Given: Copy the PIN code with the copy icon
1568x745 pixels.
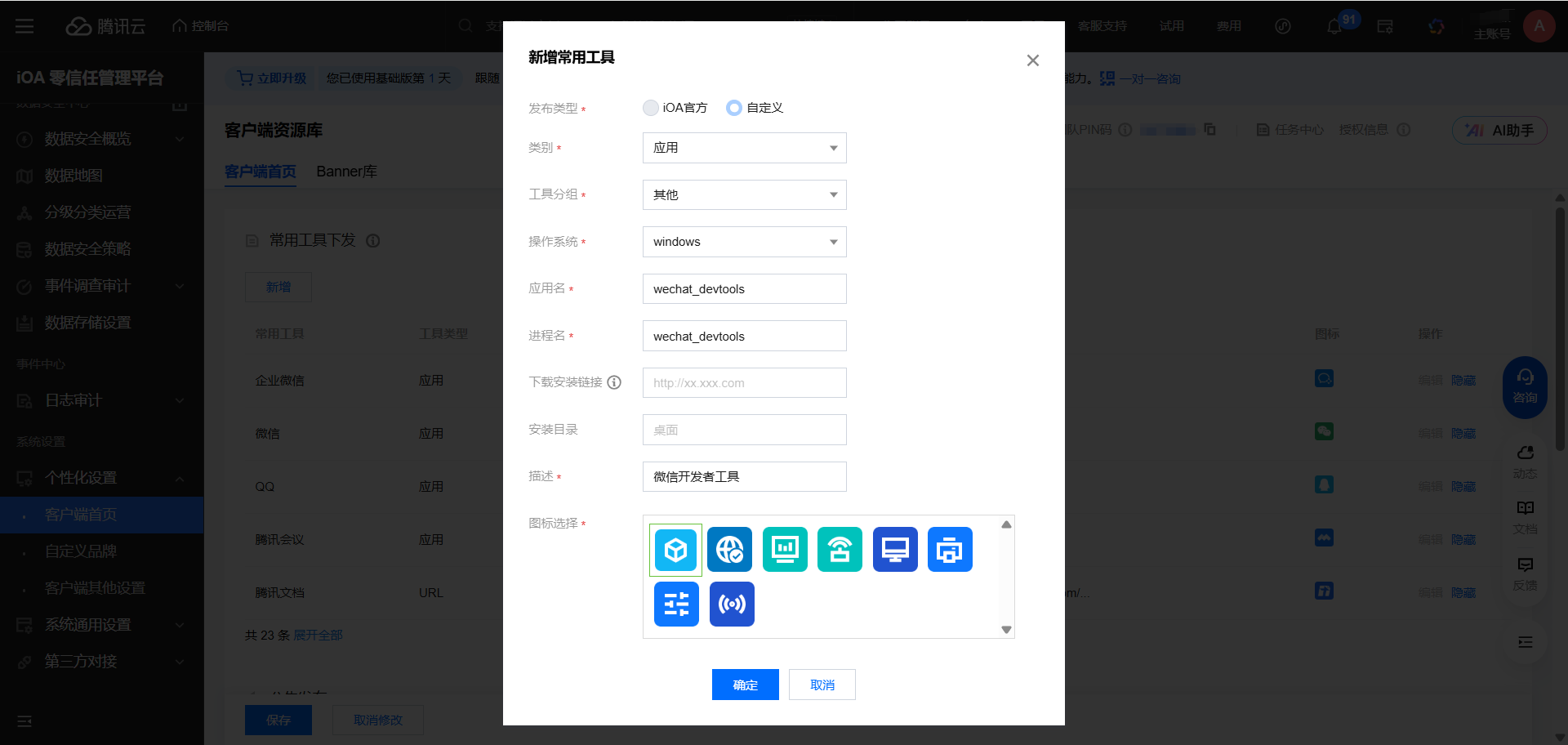Looking at the screenshot, I should coord(1210,129).
